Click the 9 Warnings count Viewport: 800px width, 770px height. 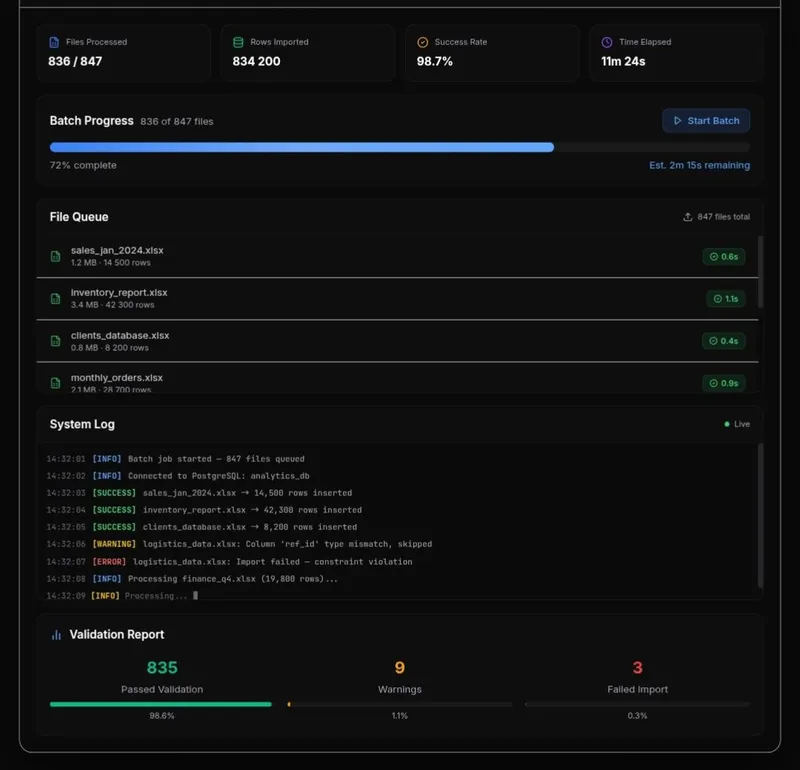[399, 667]
